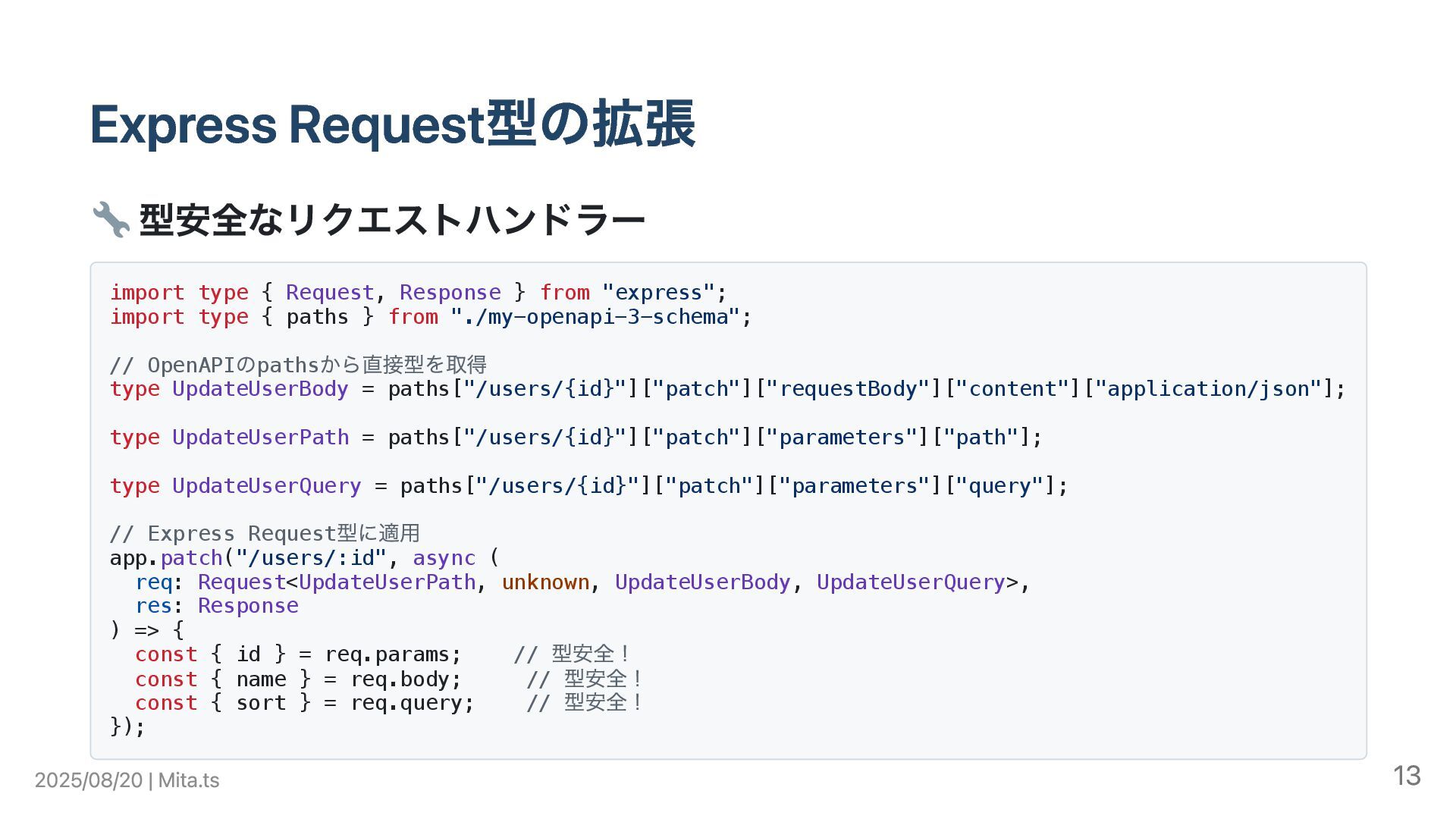This screenshot has height=819, width=1456.
Task: Click the "express" import string
Action: (x=658, y=293)
